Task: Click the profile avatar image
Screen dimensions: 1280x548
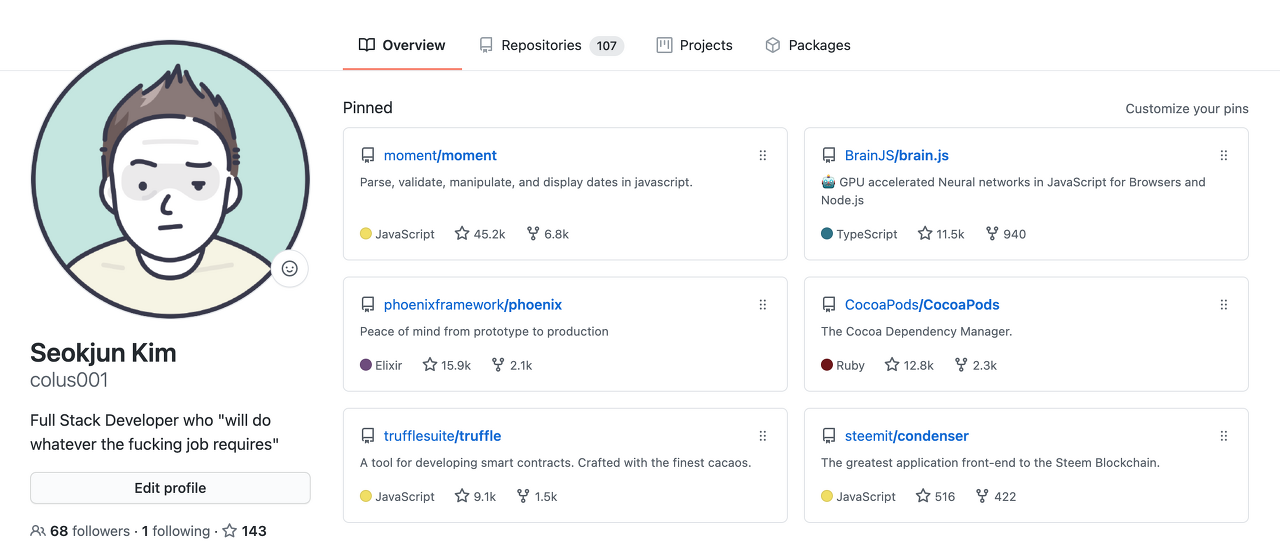Action: 170,179
